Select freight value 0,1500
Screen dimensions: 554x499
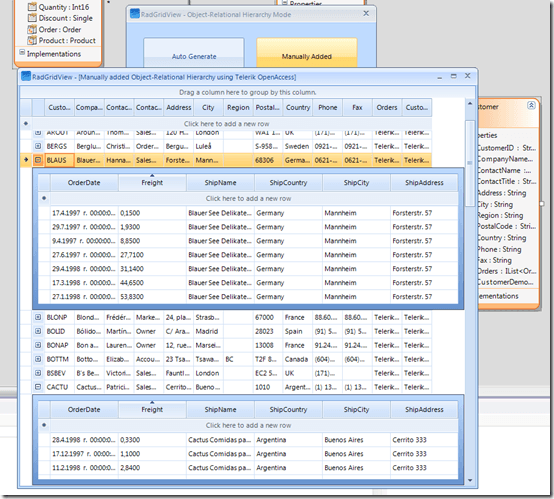(x=152, y=213)
